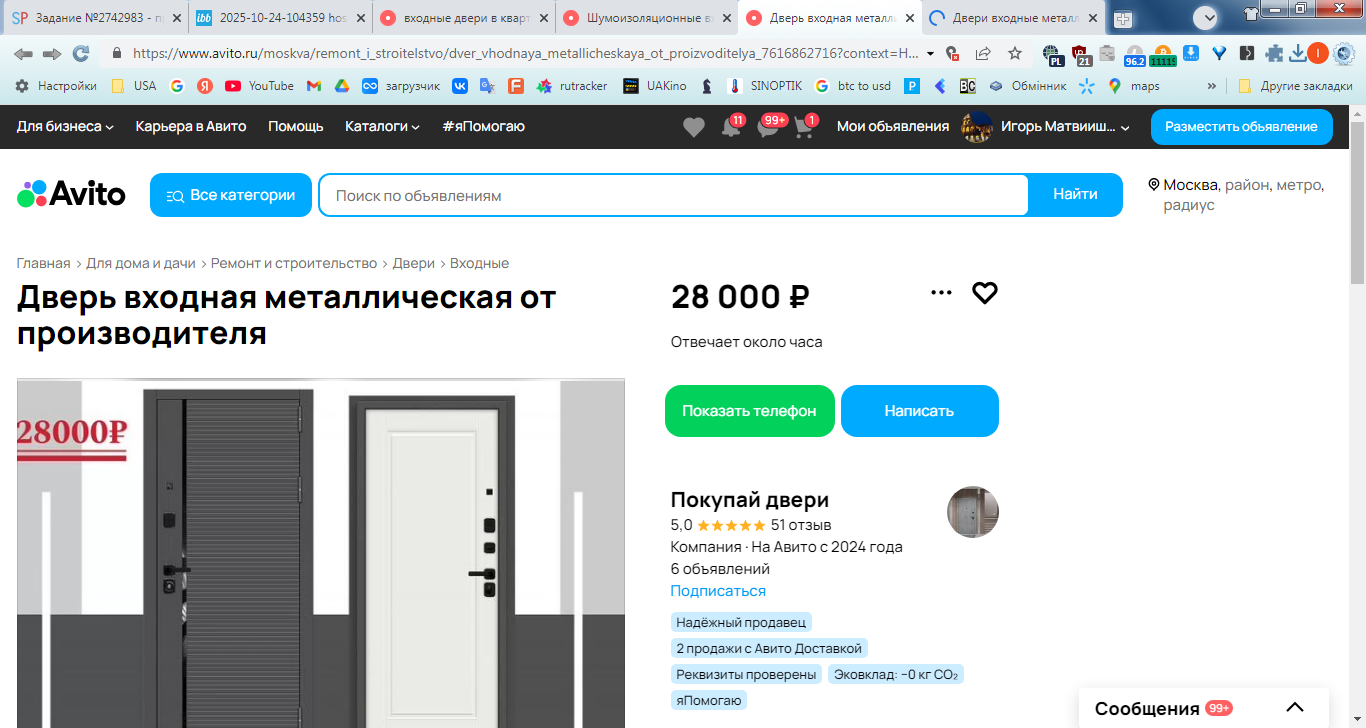Open the seller's round avatar thumbnail
Screen dimensions: 1366x728
click(973, 512)
